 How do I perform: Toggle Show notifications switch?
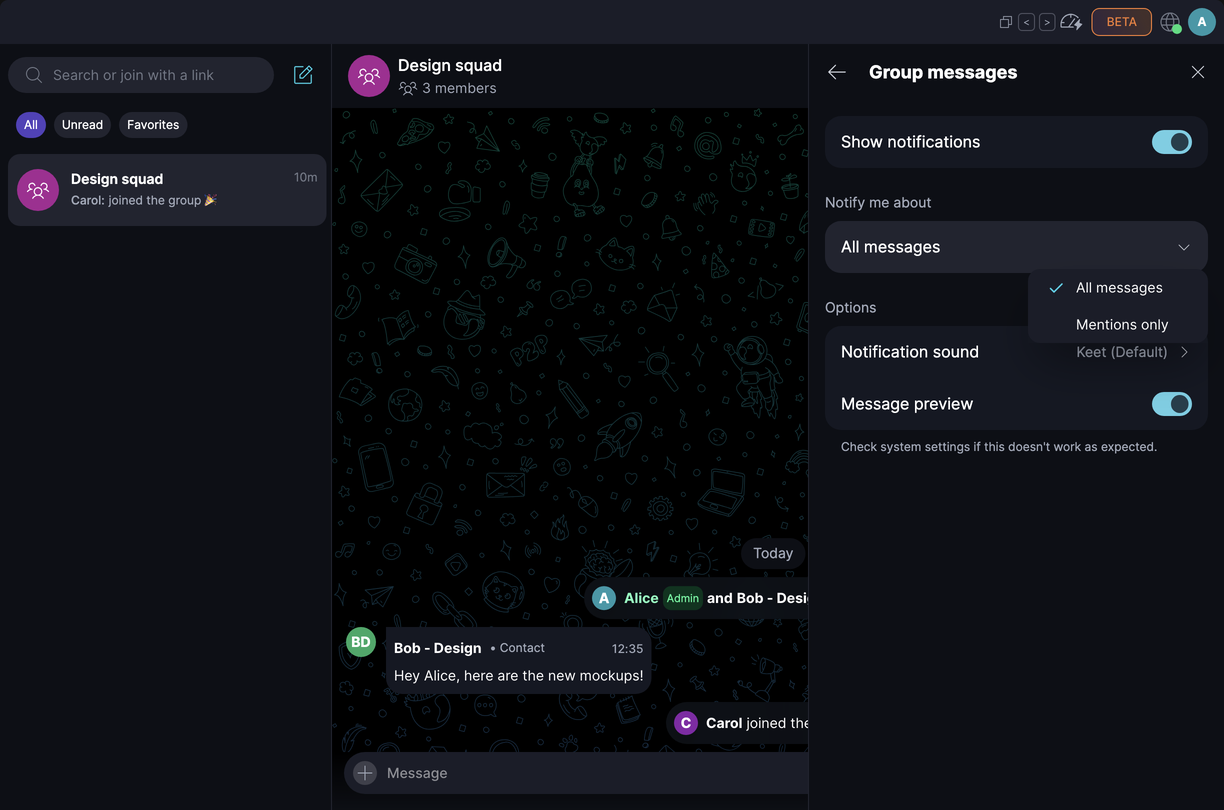[1172, 142]
